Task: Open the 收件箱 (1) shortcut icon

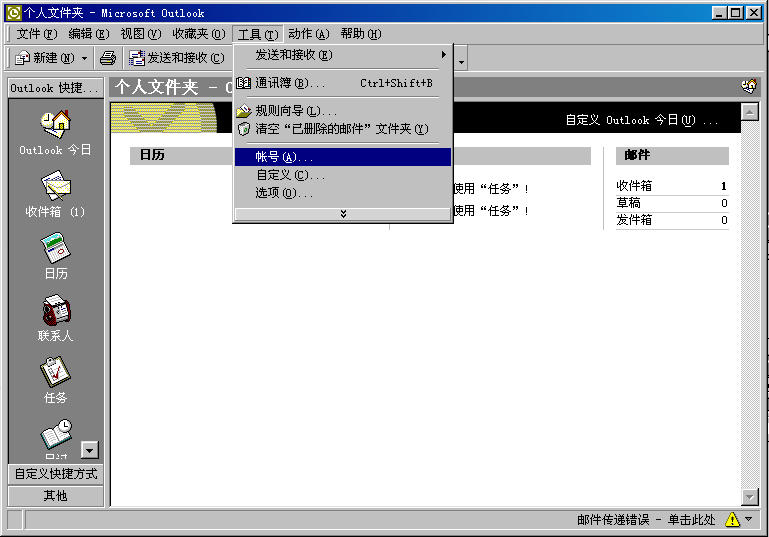Action: tap(56, 185)
